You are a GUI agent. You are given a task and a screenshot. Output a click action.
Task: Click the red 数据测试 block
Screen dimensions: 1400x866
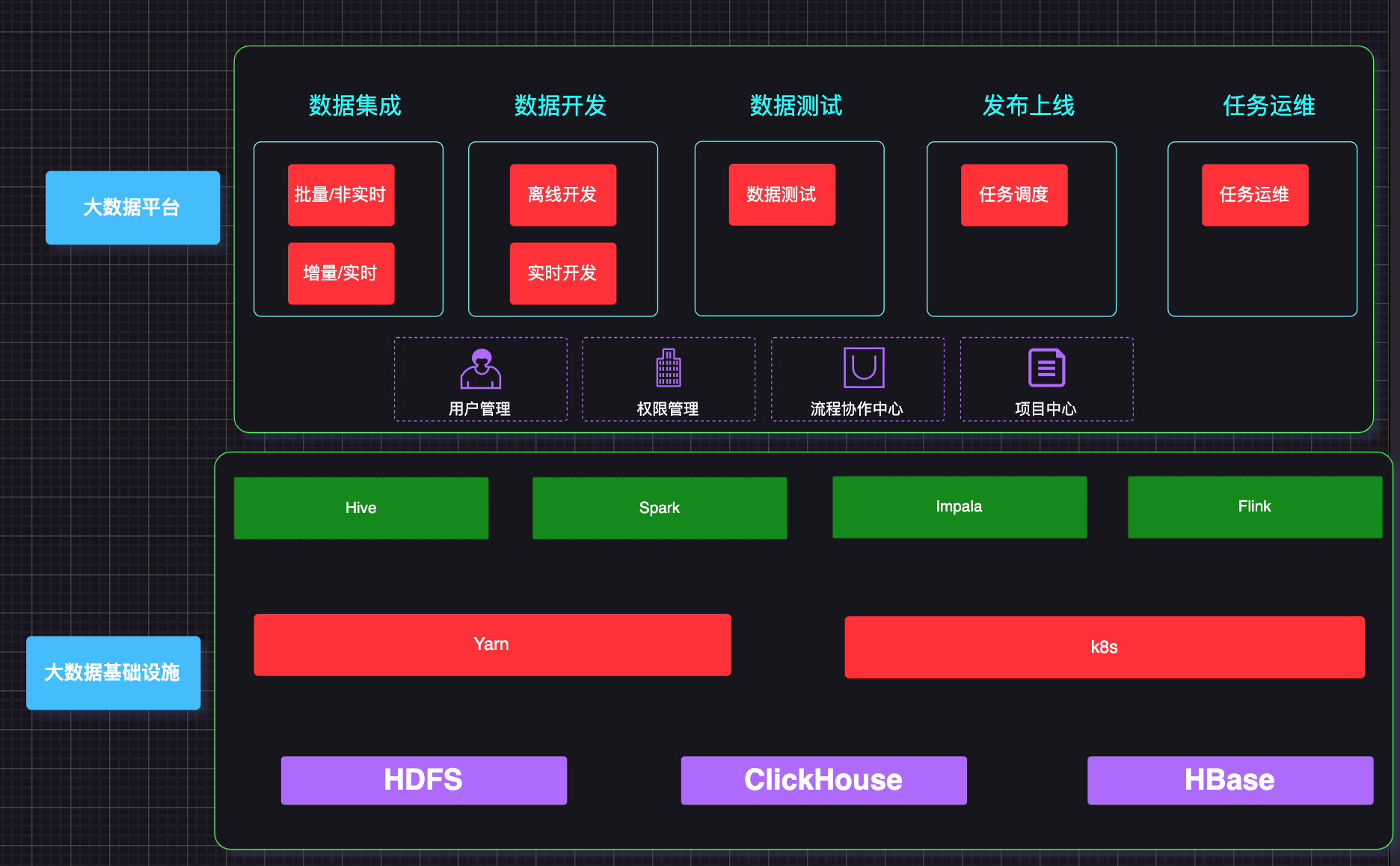782,194
